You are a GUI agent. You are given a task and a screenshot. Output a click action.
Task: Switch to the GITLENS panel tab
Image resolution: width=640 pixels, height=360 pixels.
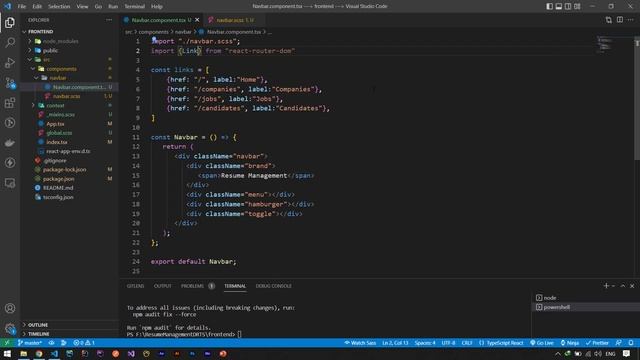click(136, 286)
